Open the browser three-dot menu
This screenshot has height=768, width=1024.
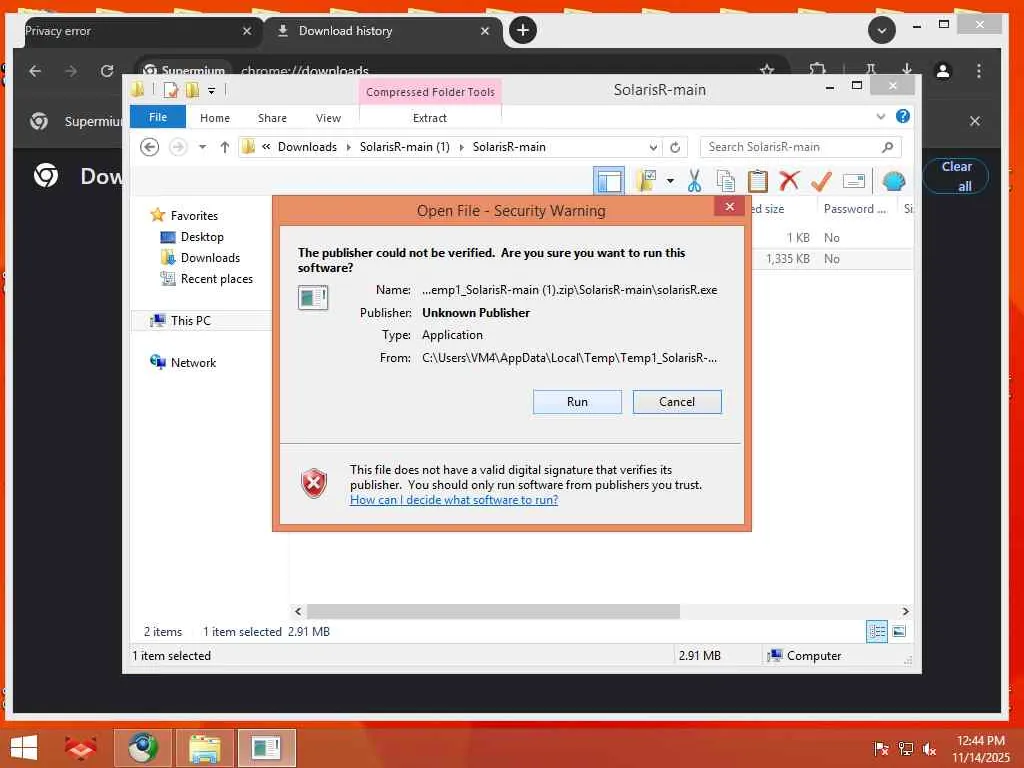click(978, 71)
